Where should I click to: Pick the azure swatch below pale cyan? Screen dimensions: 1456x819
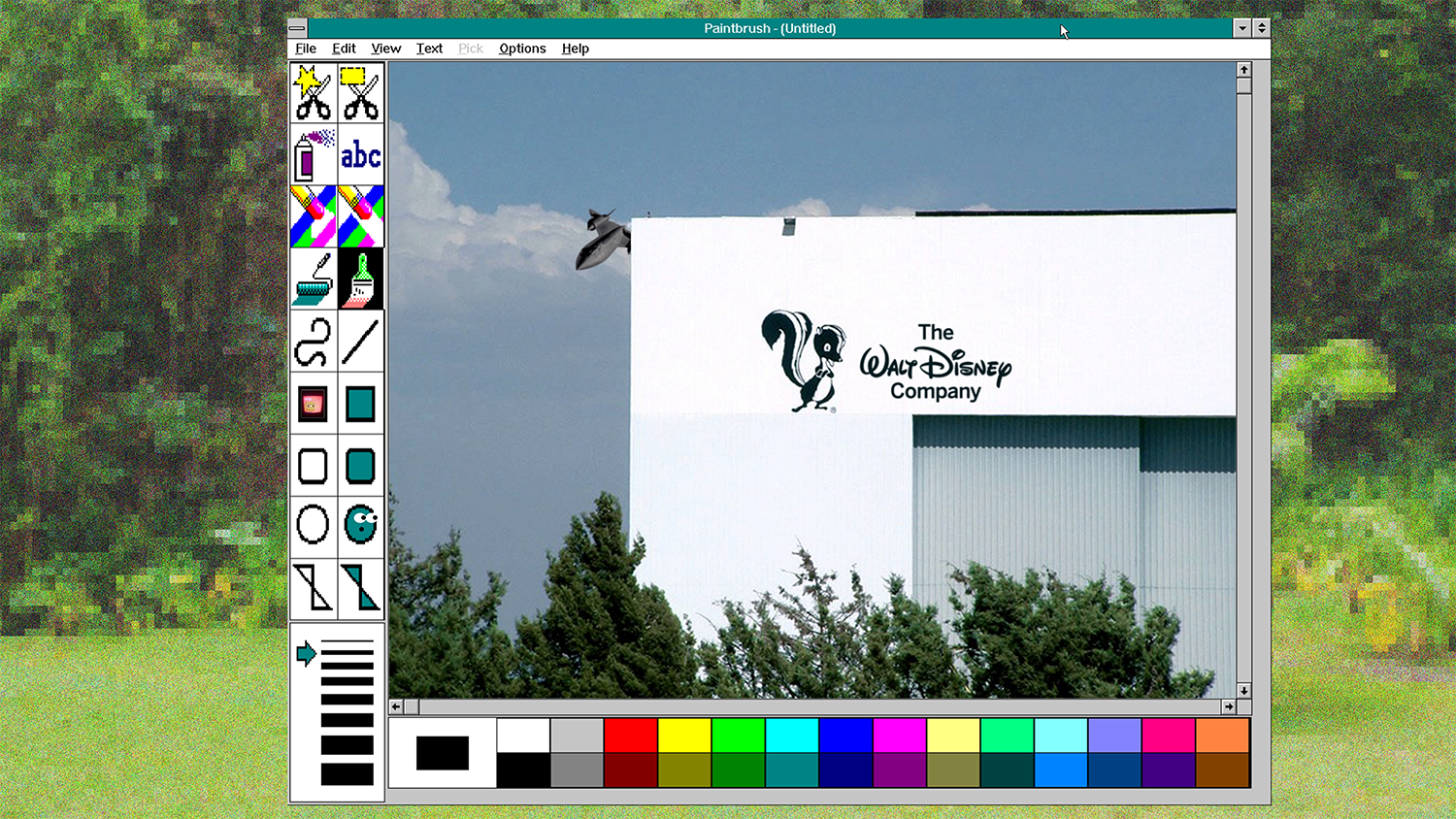(x=1061, y=770)
